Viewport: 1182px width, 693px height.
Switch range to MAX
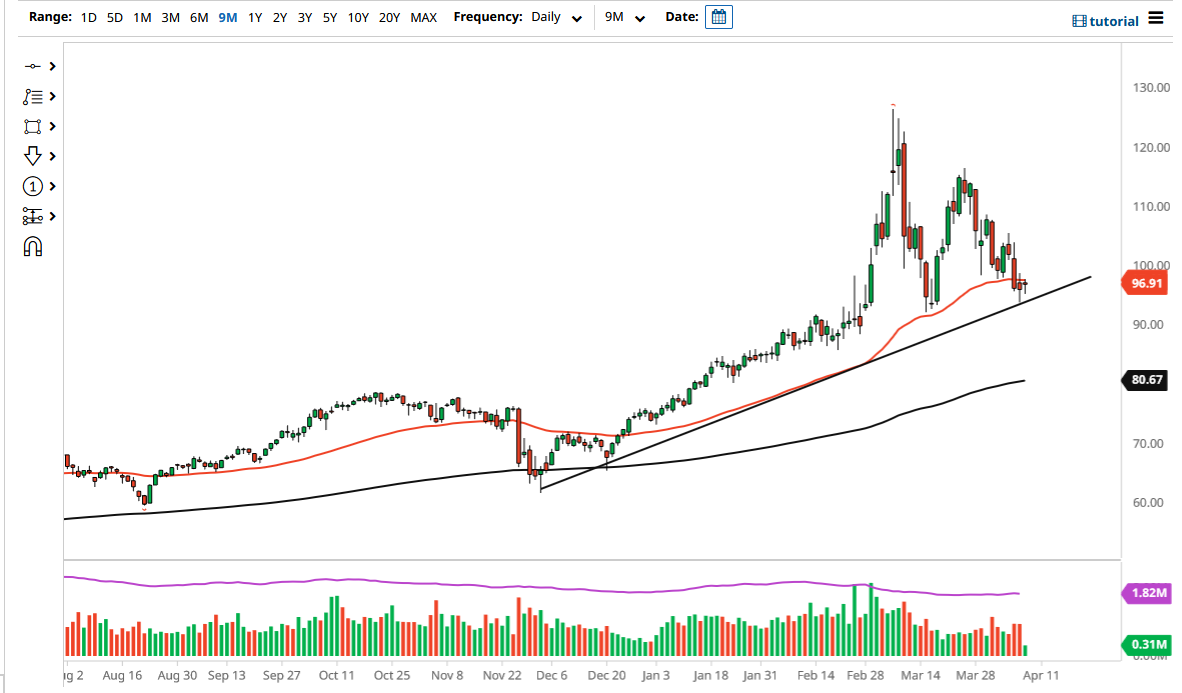coord(423,17)
